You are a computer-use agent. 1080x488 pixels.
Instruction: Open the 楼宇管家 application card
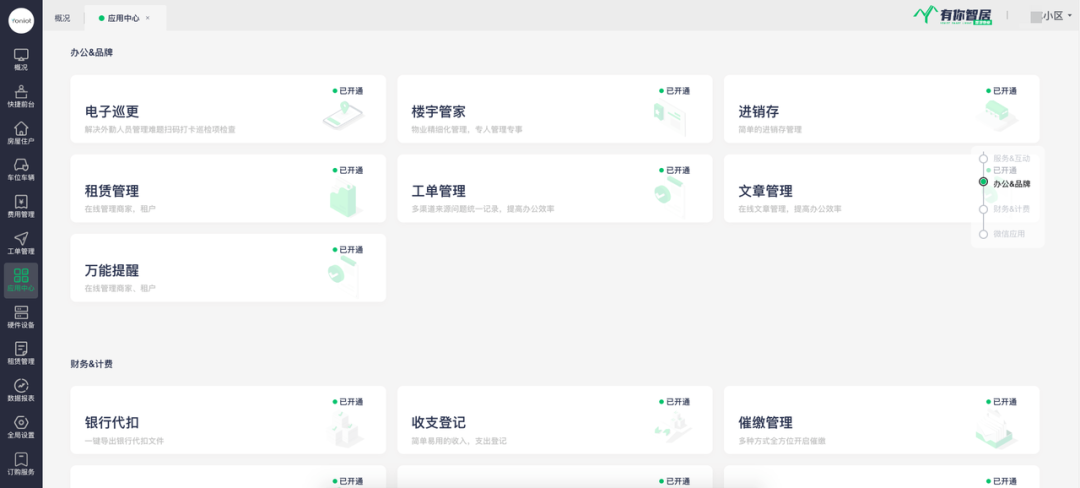[554, 109]
